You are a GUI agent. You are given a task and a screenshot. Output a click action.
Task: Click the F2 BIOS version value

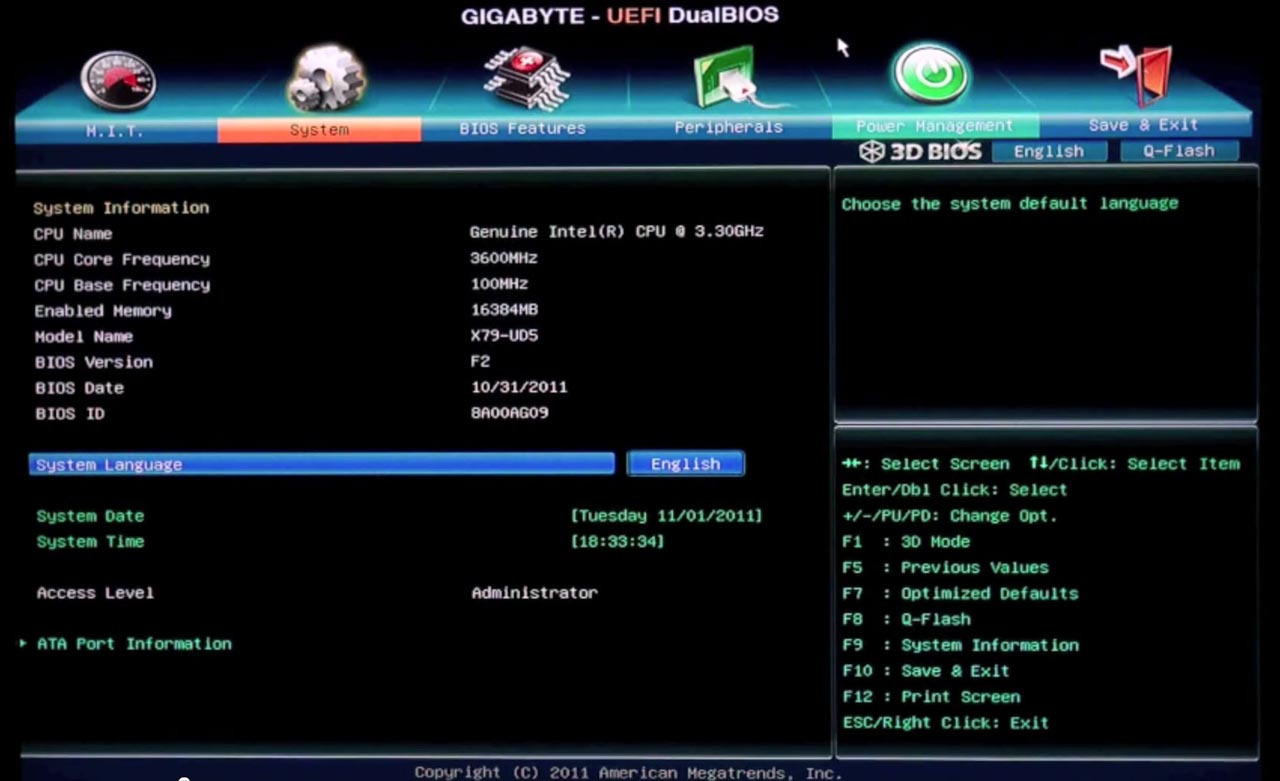pos(480,362)
